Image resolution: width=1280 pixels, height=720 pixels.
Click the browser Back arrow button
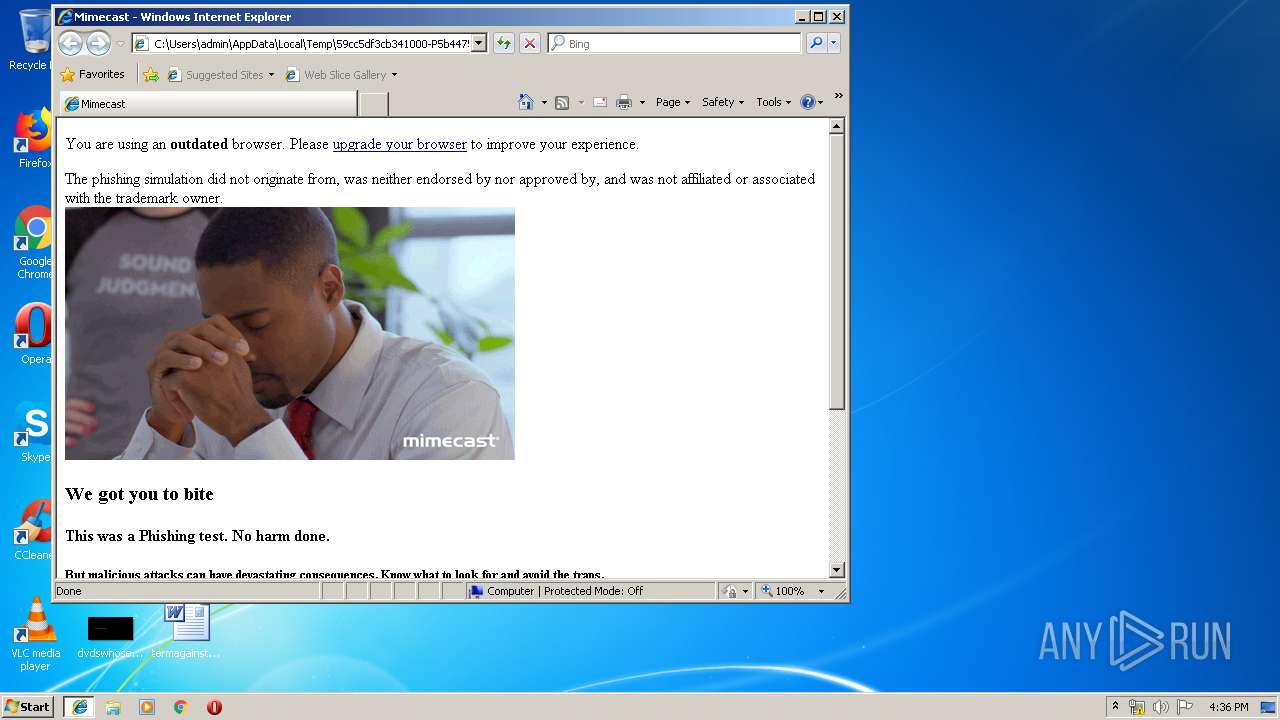(70, 43)
